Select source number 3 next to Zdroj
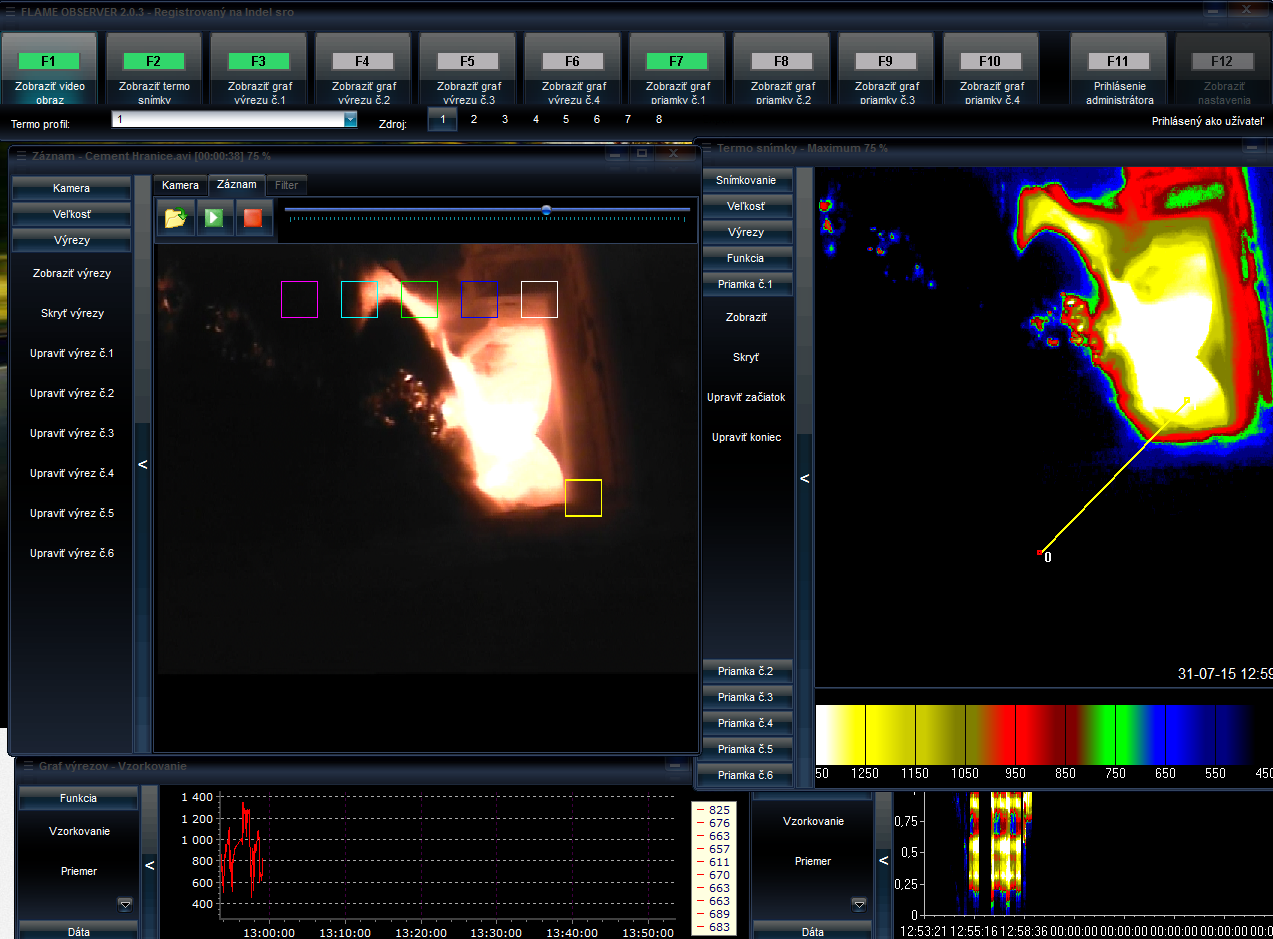 pyautogui.click(x=505, y=119)
